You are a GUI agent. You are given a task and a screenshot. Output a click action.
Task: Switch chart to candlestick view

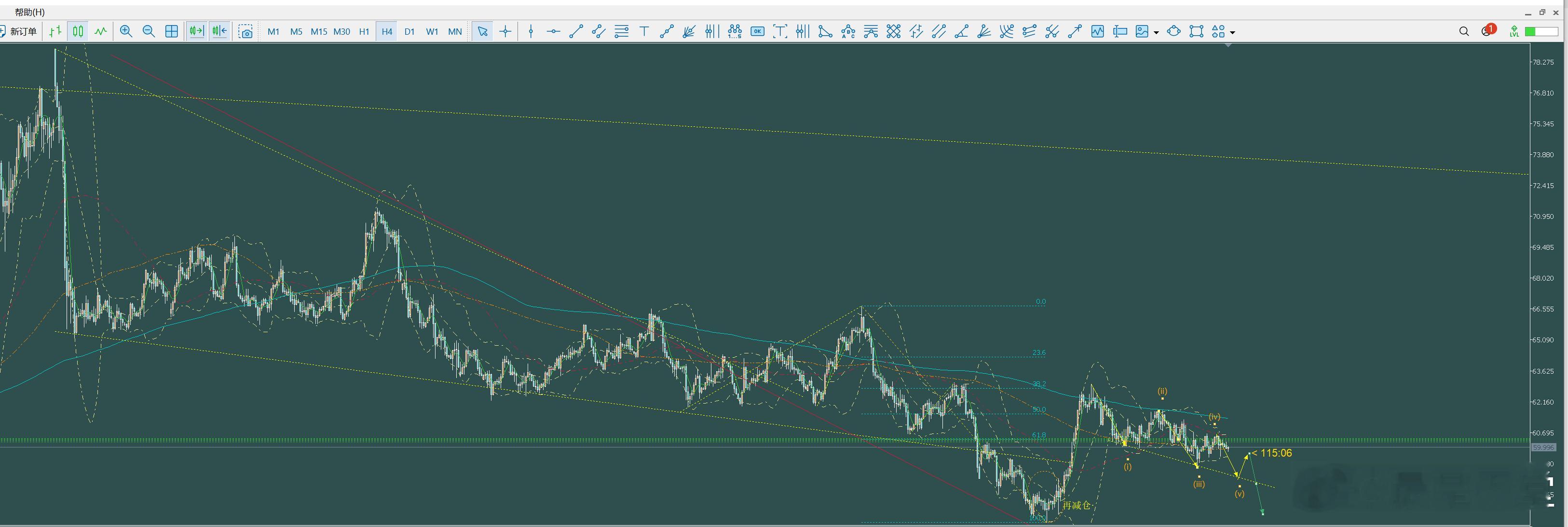click(78, 32)
